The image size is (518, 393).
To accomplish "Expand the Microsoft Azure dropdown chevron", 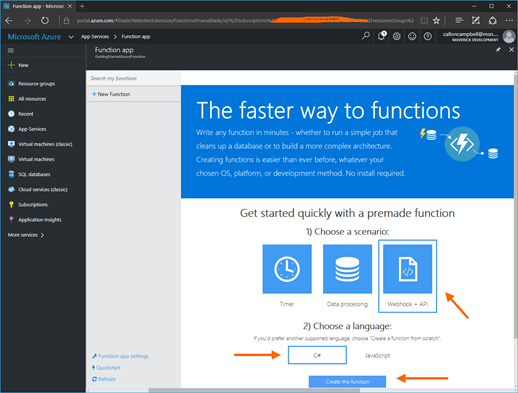I will pyautogui.click(x=71, y=37).
